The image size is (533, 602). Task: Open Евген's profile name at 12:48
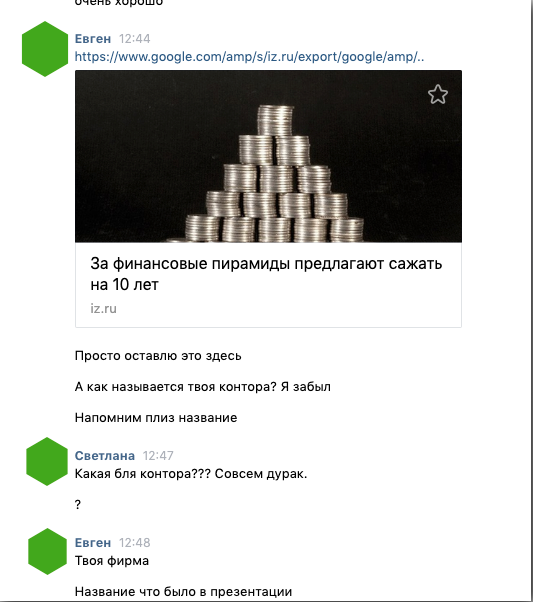coord(93,543)
